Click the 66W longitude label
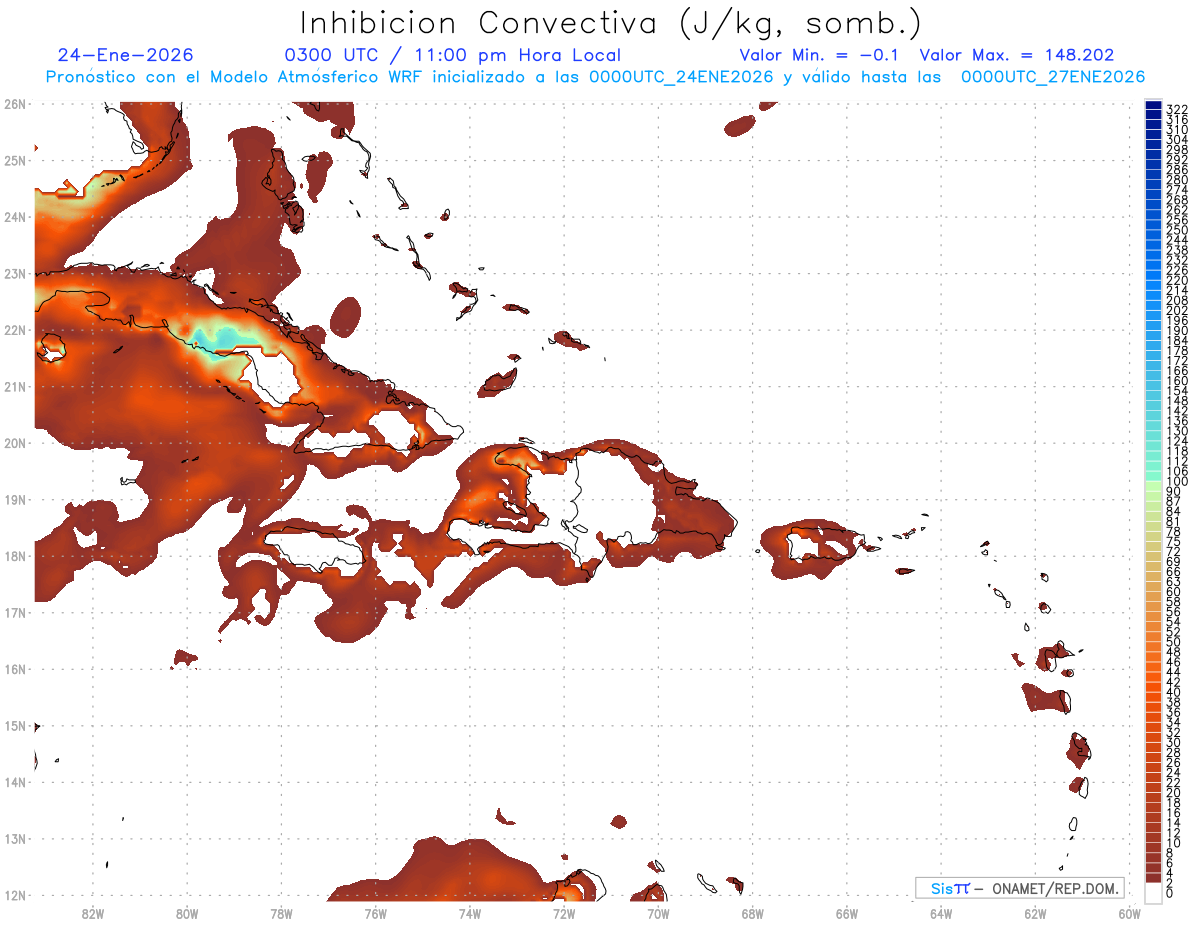 pyautogui.click(x=847, y=913)
